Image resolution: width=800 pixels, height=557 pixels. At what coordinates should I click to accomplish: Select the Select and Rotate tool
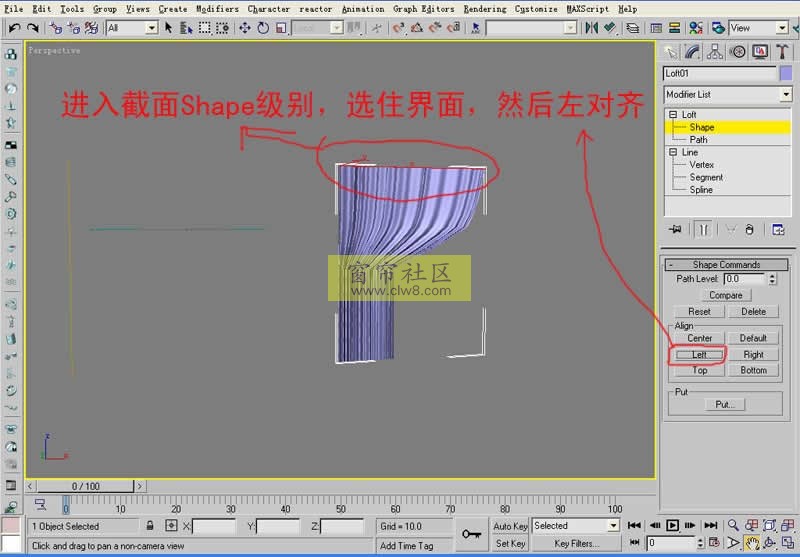pos(263,28)
